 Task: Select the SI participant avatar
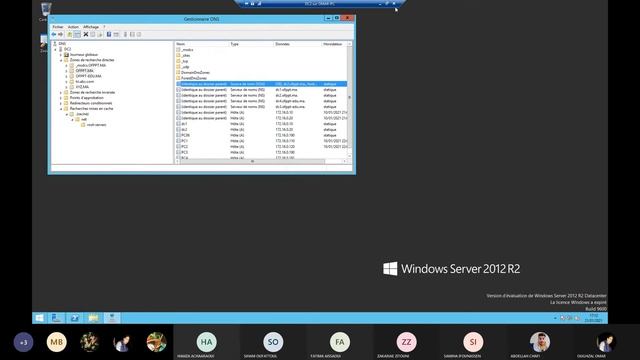click(x=473, y=342)
